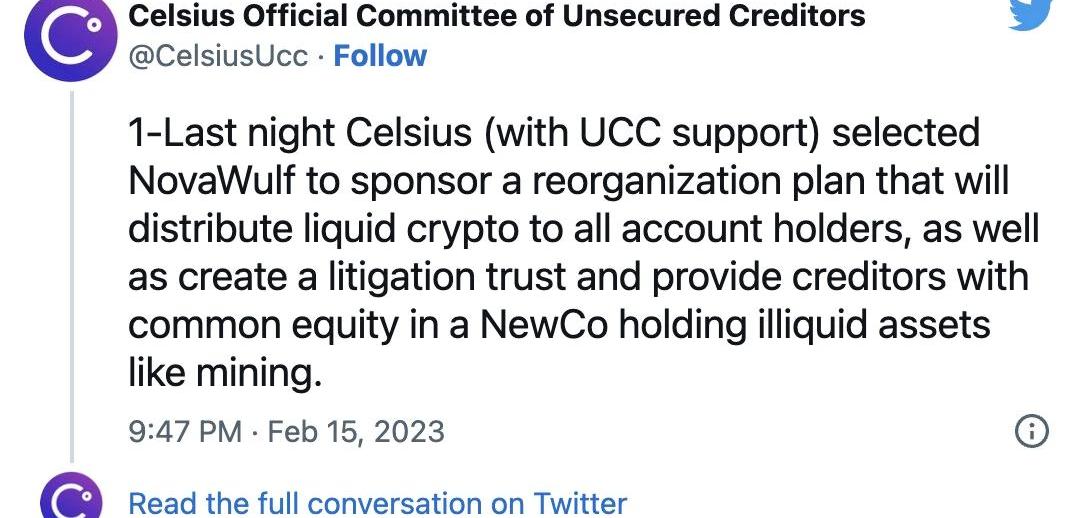
Task: Click the word NewCo in the tweet text
Action: tap(543, 325)
